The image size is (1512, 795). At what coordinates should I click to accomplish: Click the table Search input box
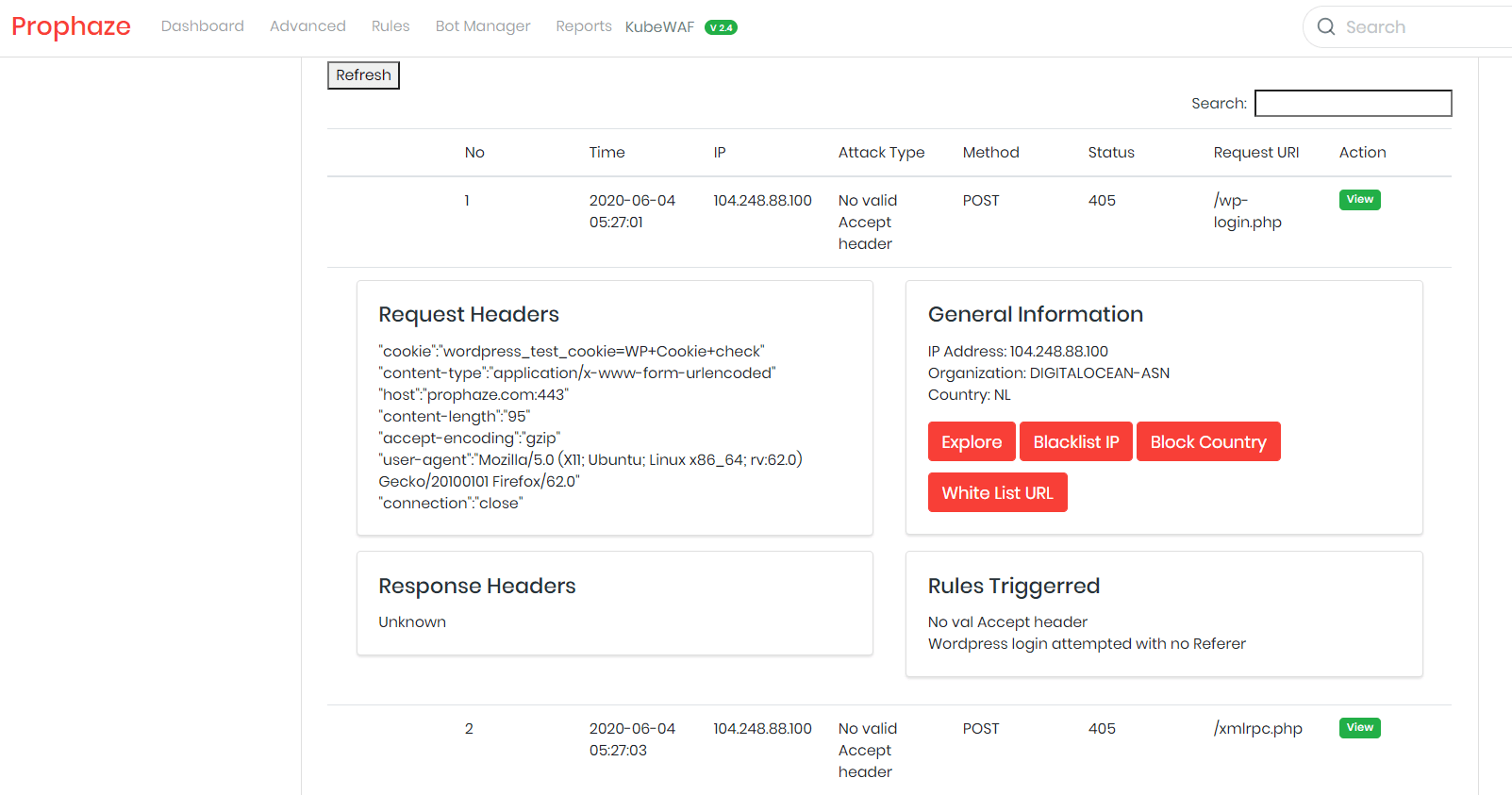[1353, 104]
